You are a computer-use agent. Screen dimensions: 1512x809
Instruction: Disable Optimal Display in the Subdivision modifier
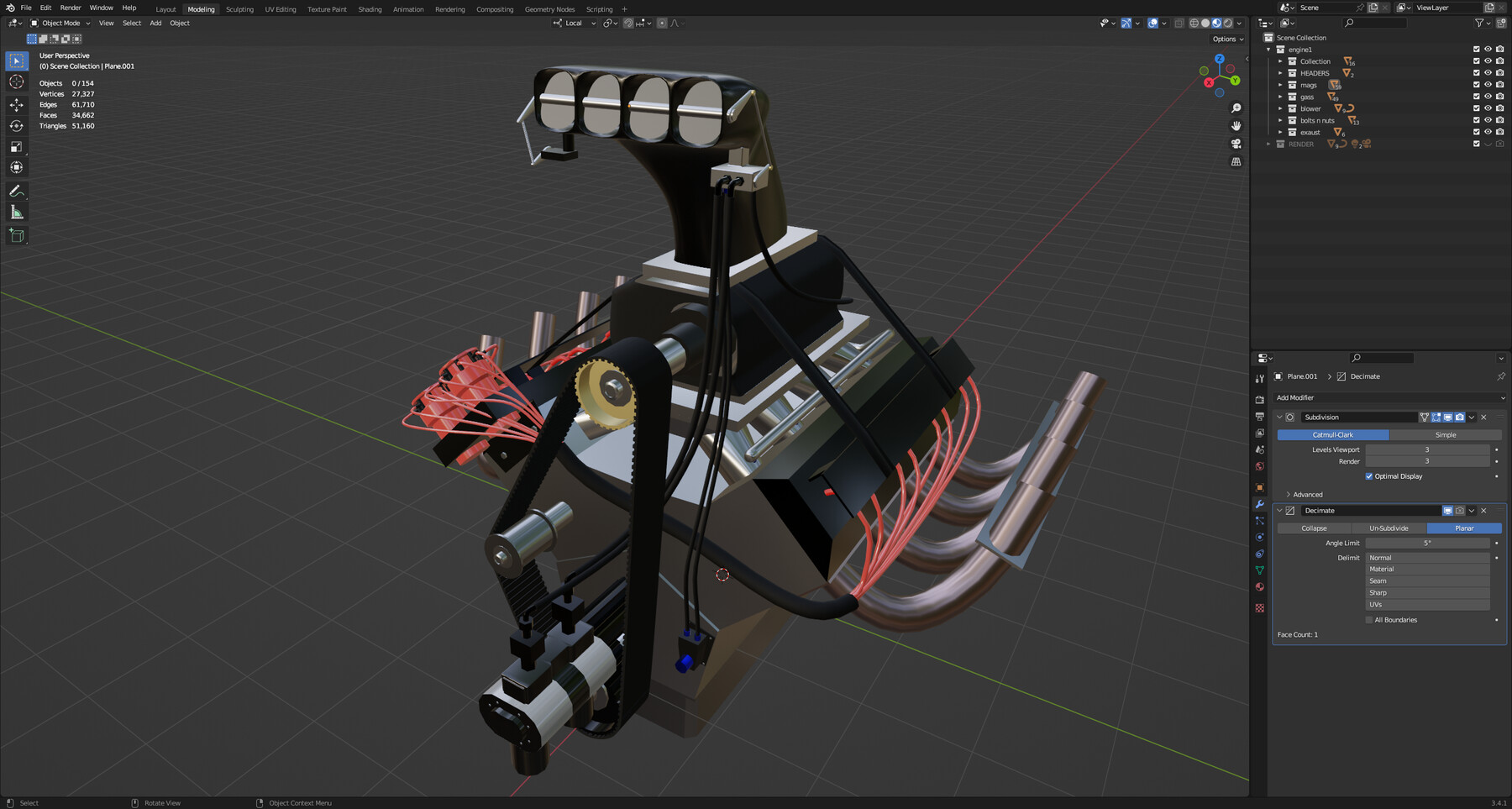(x=1369, y=476)
